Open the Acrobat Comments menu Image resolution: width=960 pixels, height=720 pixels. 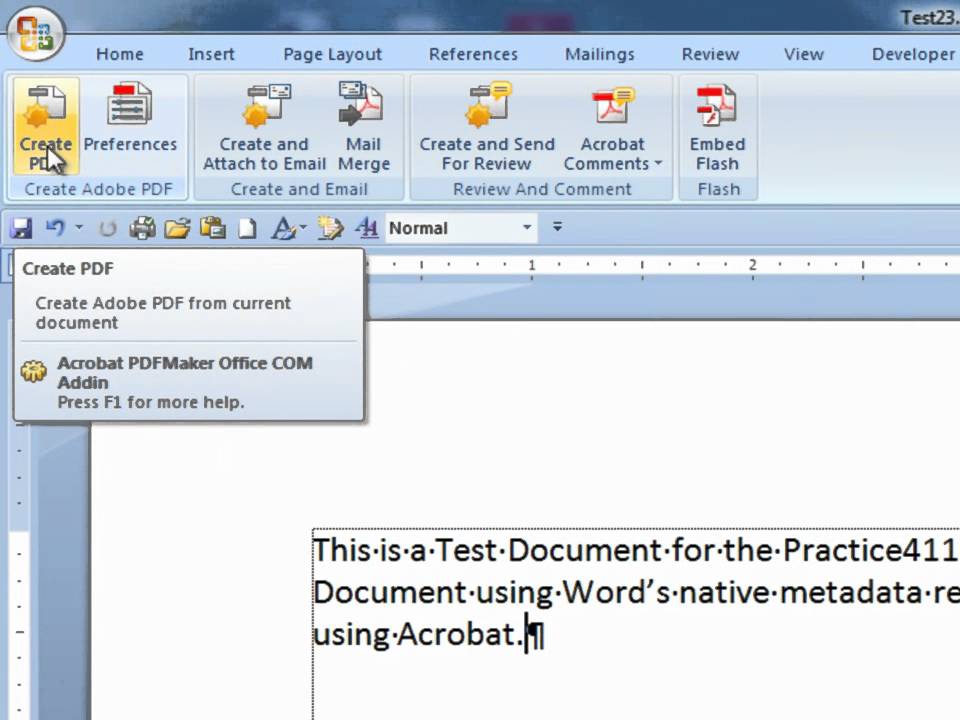pos(612,127)
